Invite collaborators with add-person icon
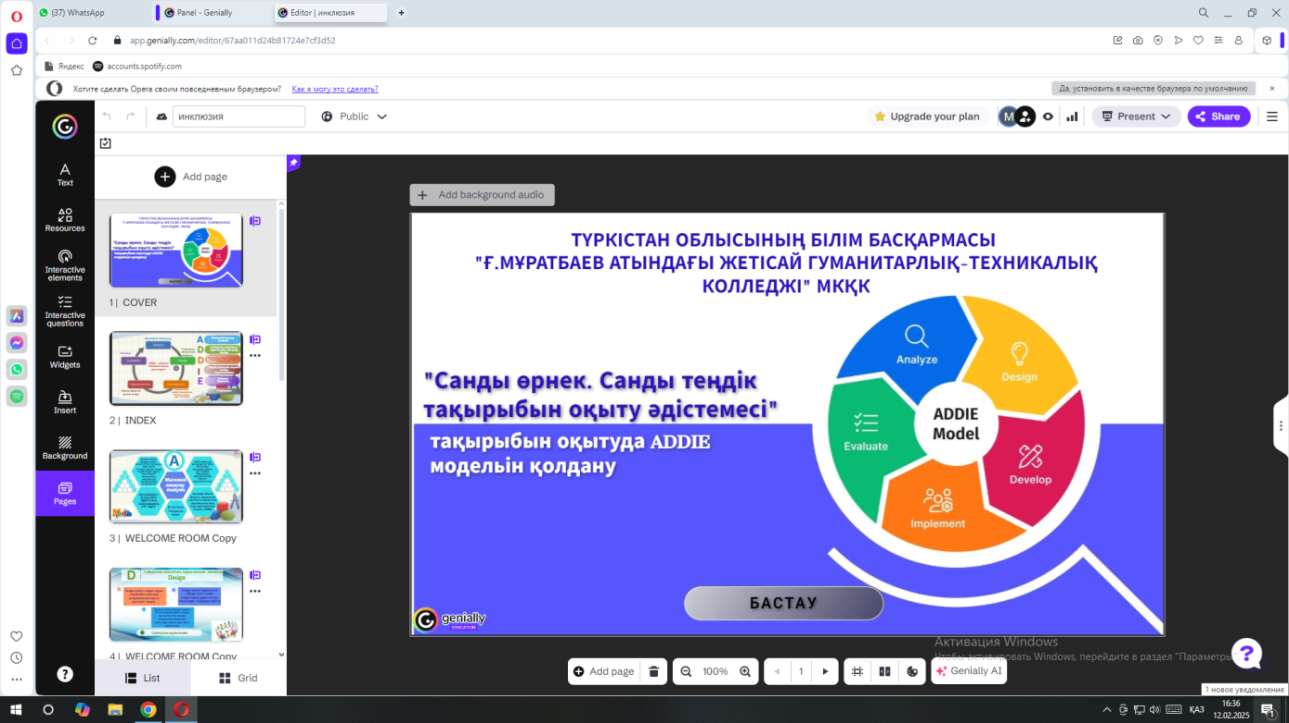The image size is (1289, 723). click(x=1025, y=117)
